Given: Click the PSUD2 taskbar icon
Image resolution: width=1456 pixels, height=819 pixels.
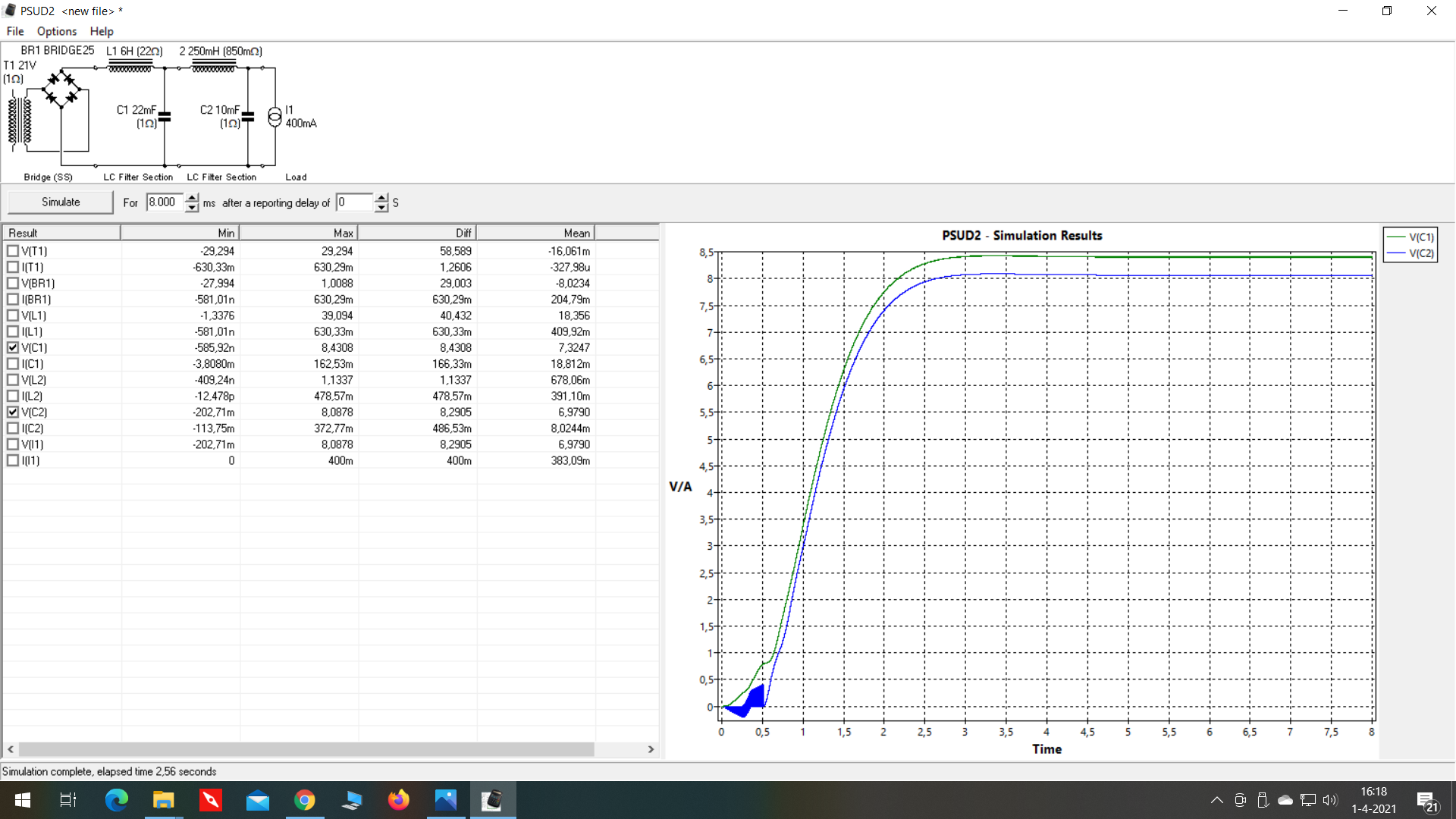Looking at the screenshot, I should pyautogui.click(x=493, y=800).
